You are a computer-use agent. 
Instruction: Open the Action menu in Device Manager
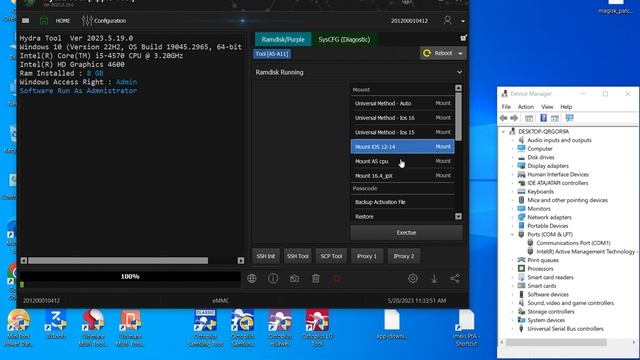526,107
